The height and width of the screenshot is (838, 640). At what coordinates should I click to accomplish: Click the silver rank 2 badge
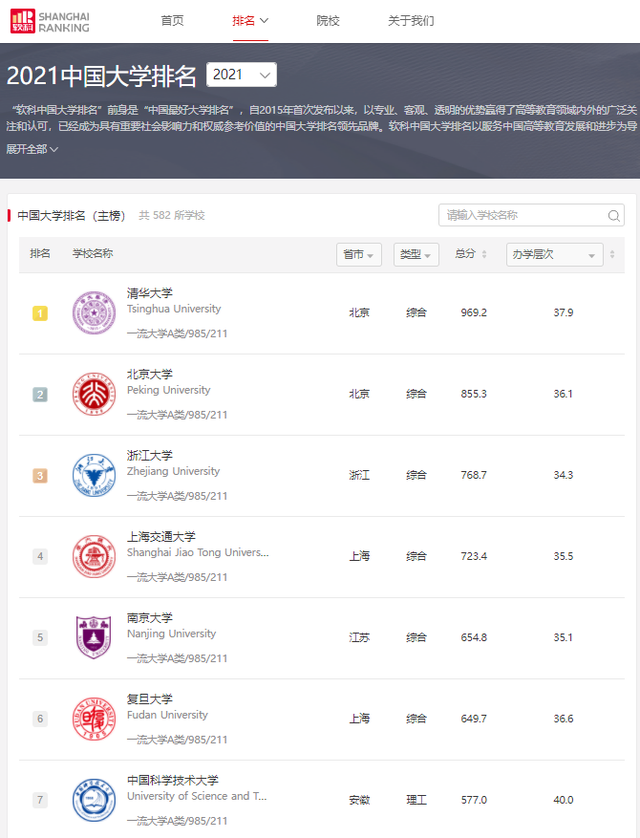point(40,394)
